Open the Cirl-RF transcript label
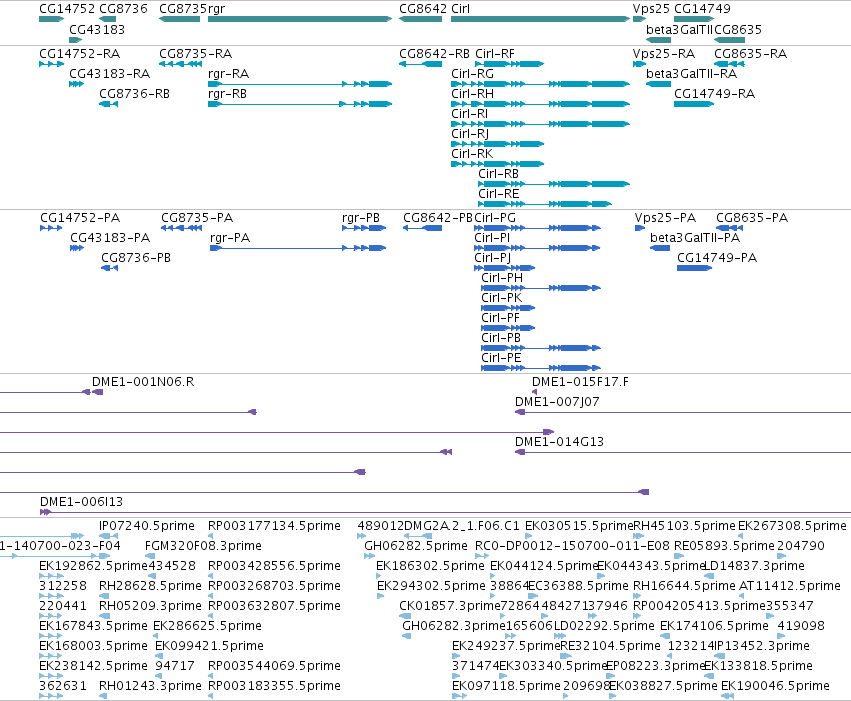The height and width of the screenshot is (701, 851). (x=495, y=54)
